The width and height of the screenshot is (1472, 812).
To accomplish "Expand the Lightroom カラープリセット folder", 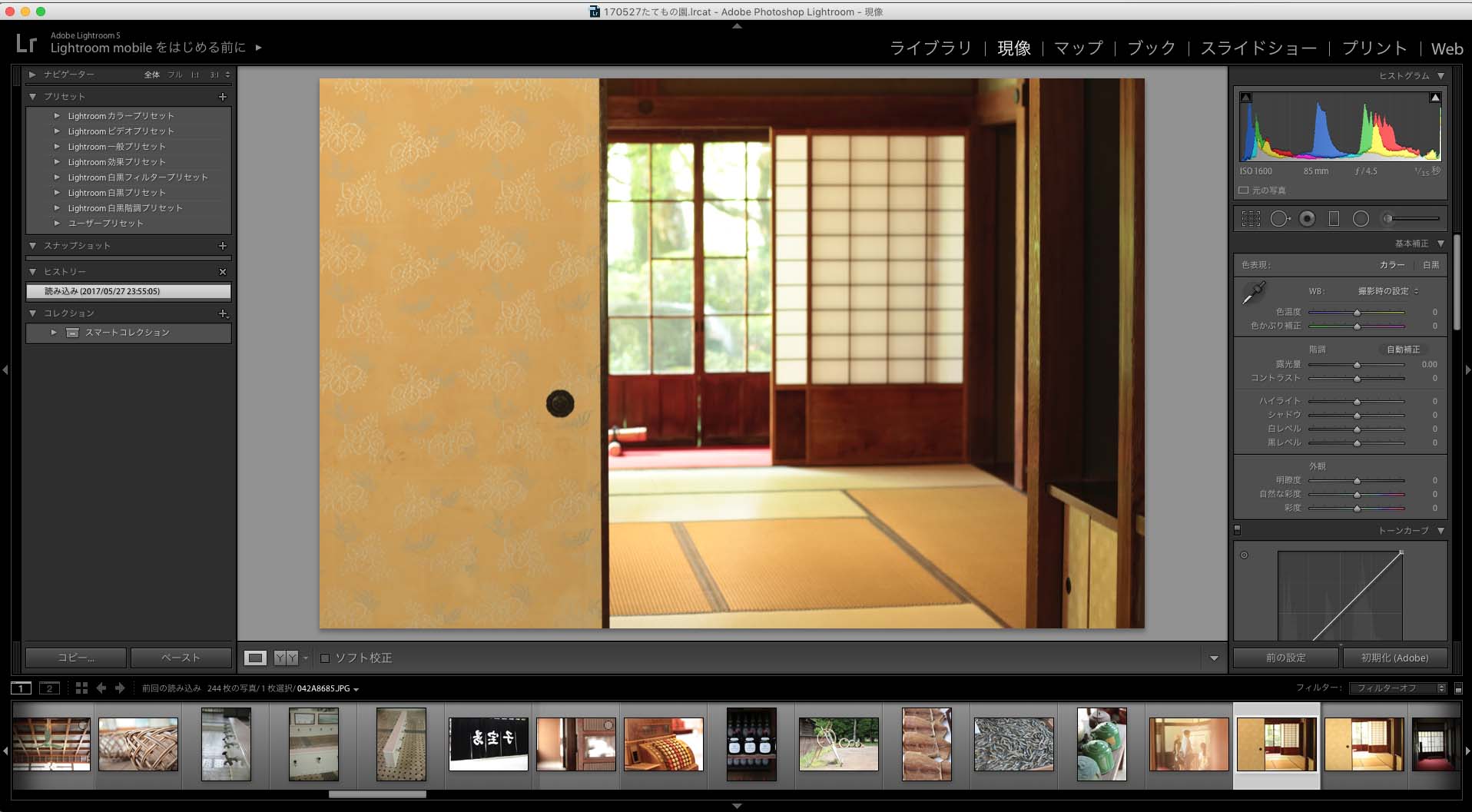I will [x=57, y=116].
